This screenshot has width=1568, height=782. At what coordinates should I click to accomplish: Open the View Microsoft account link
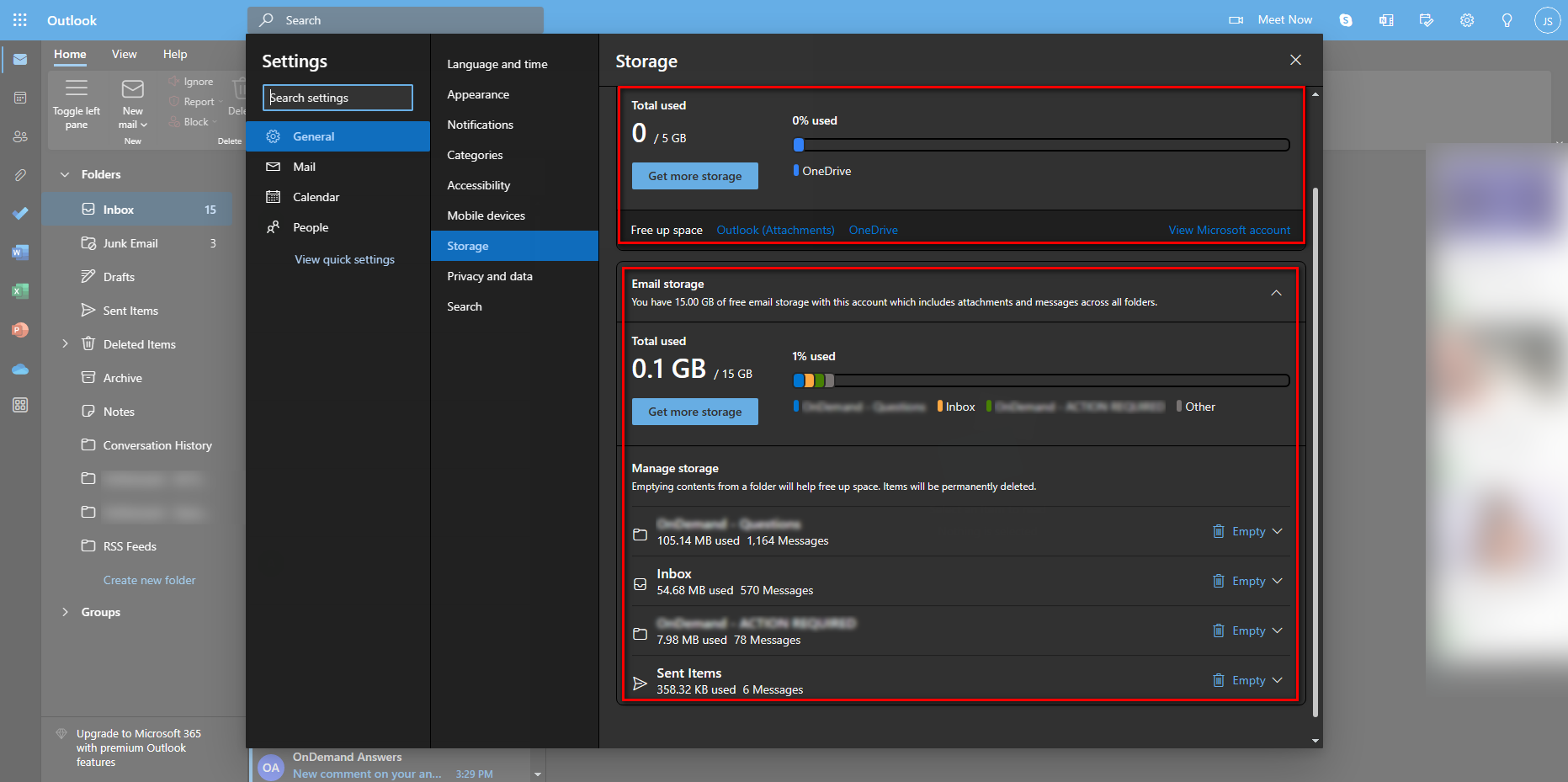coord(1228,229)
